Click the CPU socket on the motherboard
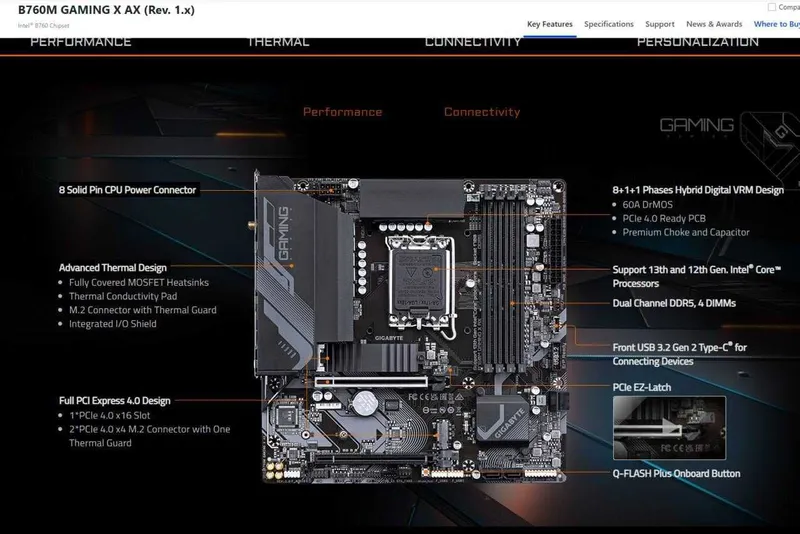The height and width of the screenshot is (534, 800). pos(419,283)
